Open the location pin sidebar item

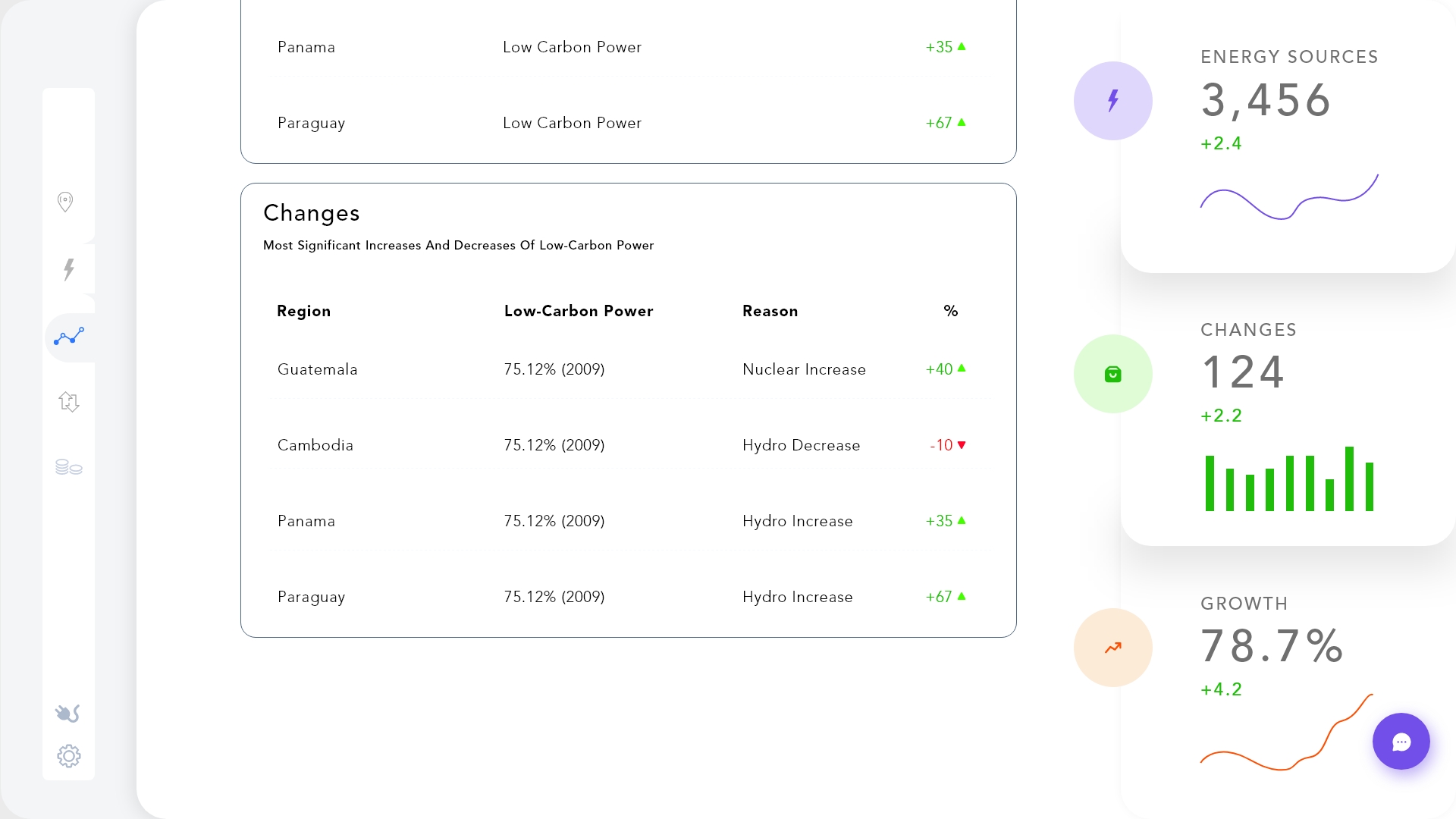pos(65,202)
